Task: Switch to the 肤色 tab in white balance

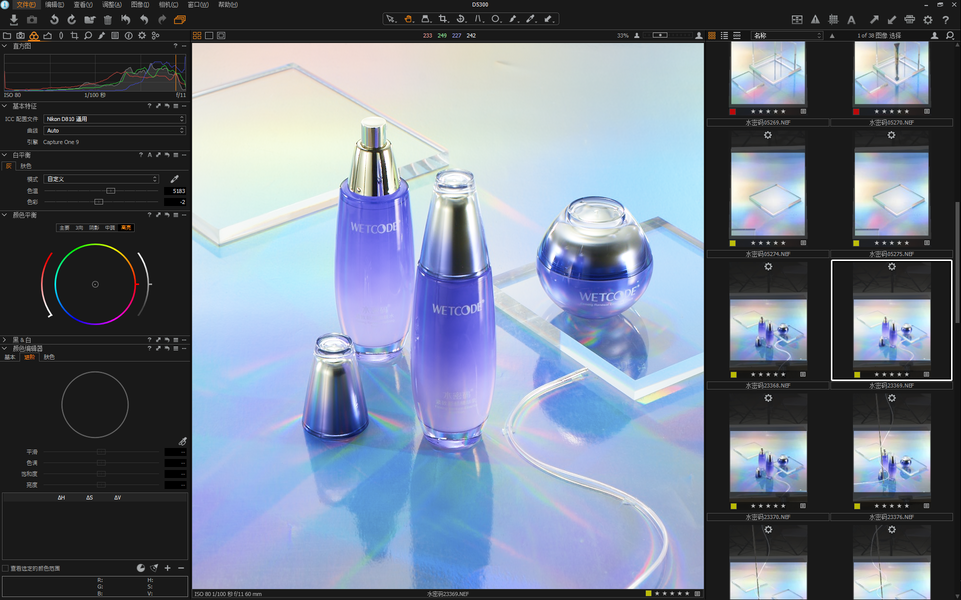Action: pyautogui.click(x=25, y=166)
